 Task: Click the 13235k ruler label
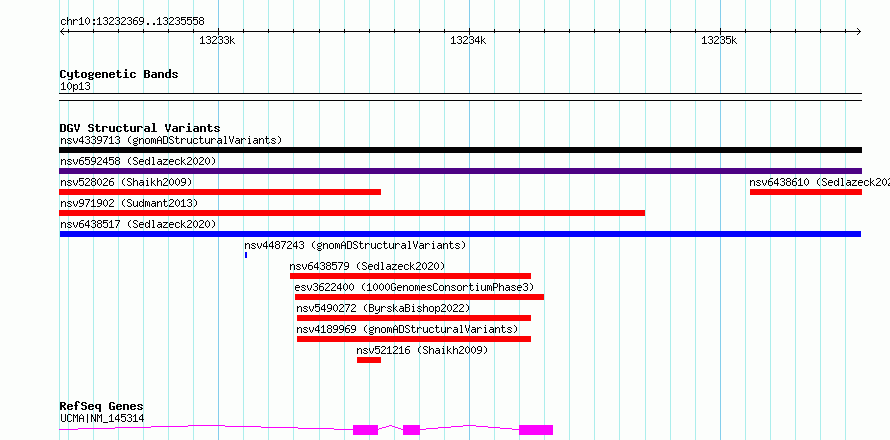click(x=719, y=40)
